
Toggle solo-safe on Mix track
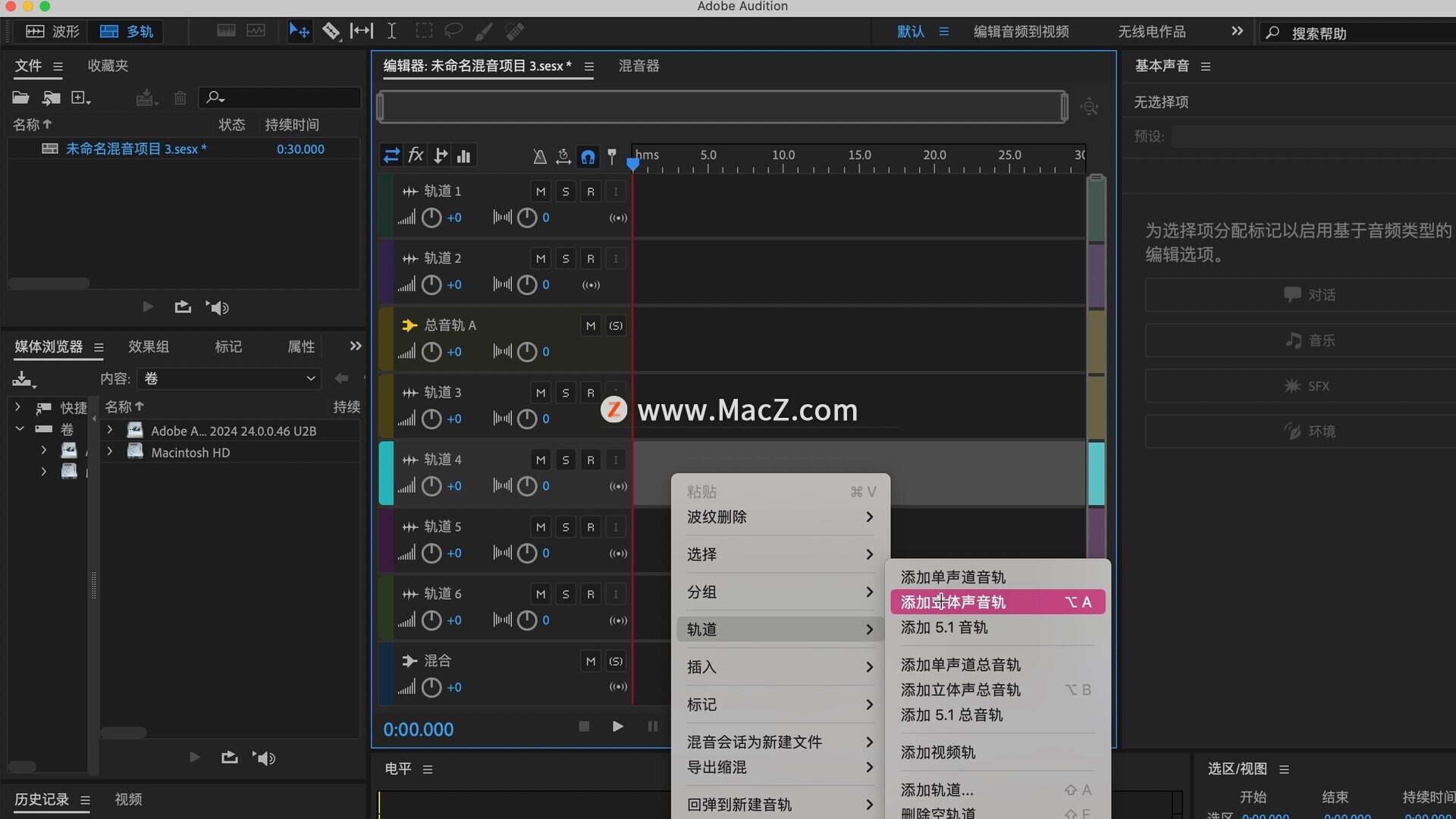coord(616,661)
